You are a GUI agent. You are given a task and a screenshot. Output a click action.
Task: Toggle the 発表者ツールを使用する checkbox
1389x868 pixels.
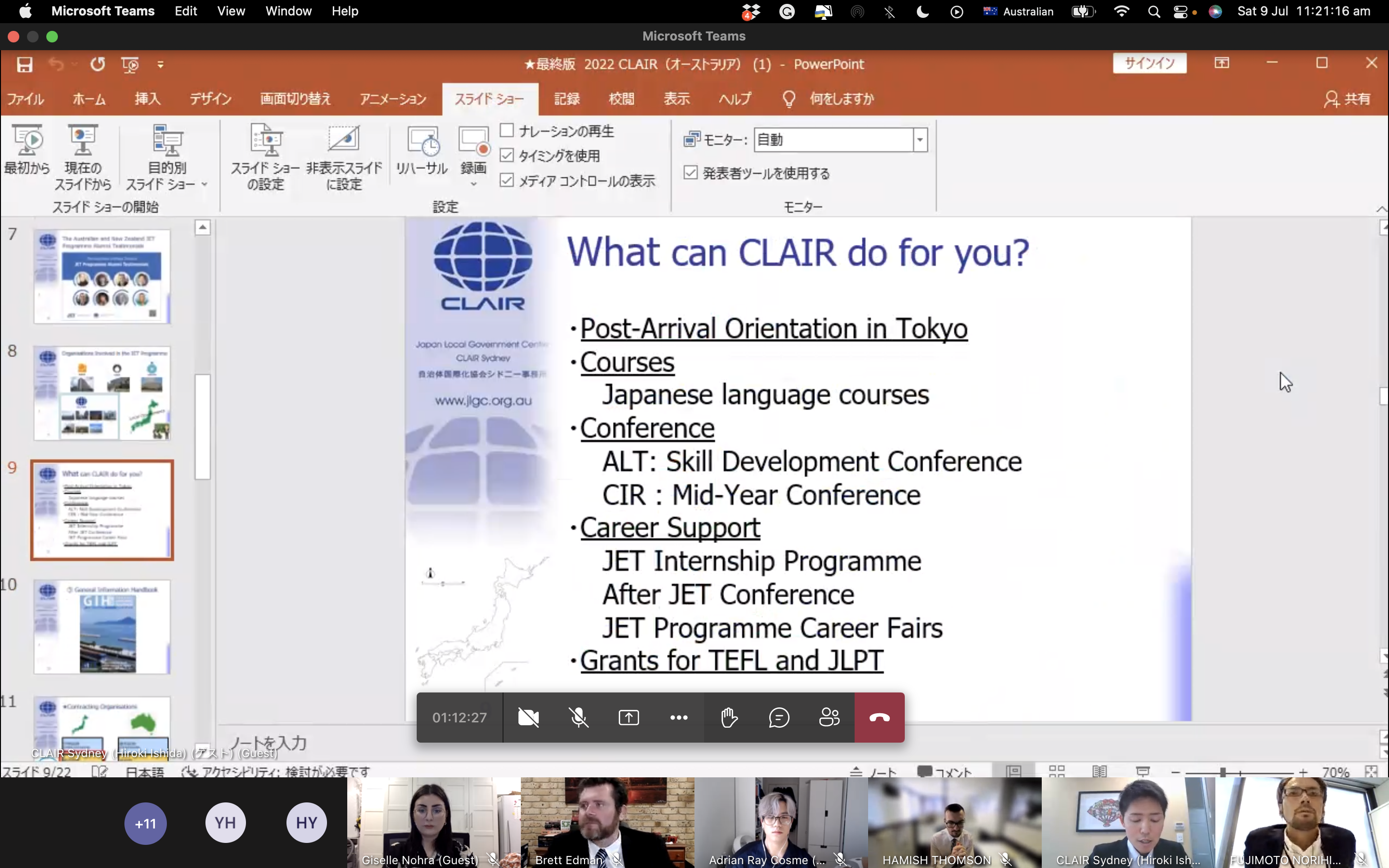coord(691,173)
